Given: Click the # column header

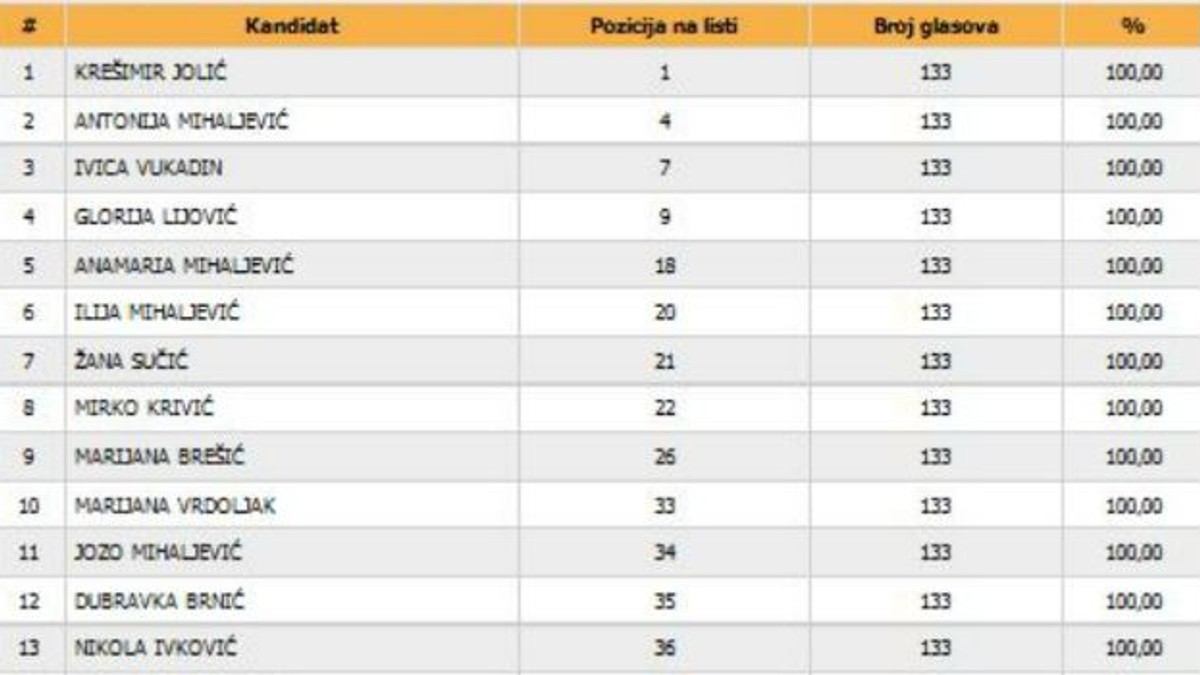Looking at the screenshot, I should pos(30,27).
